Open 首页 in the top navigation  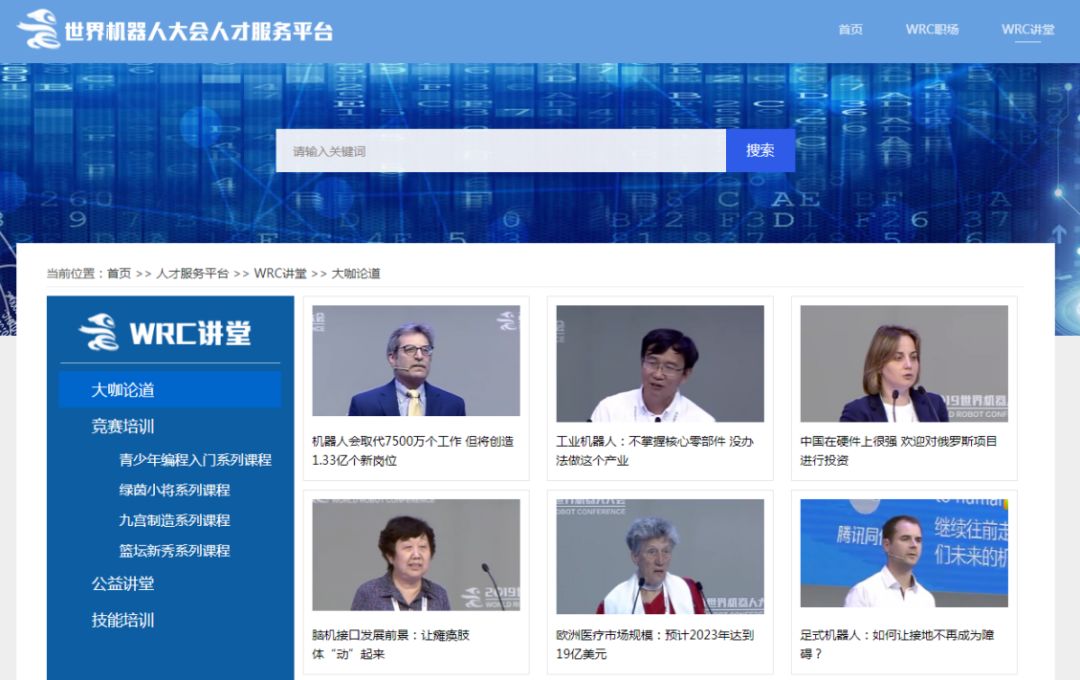coord(850,29)
